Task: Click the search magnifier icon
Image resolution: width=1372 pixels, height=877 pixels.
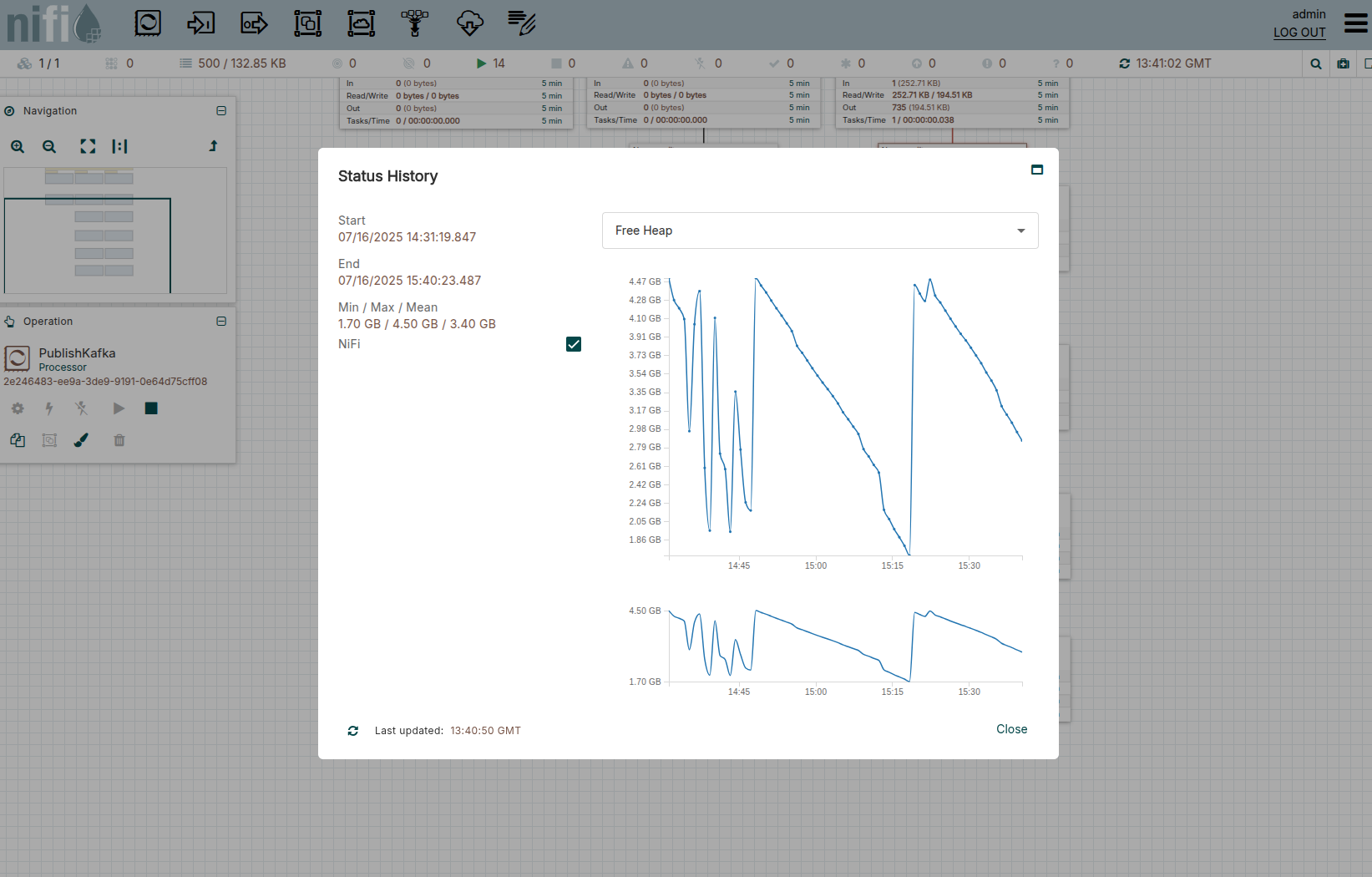Action: 1316,63
